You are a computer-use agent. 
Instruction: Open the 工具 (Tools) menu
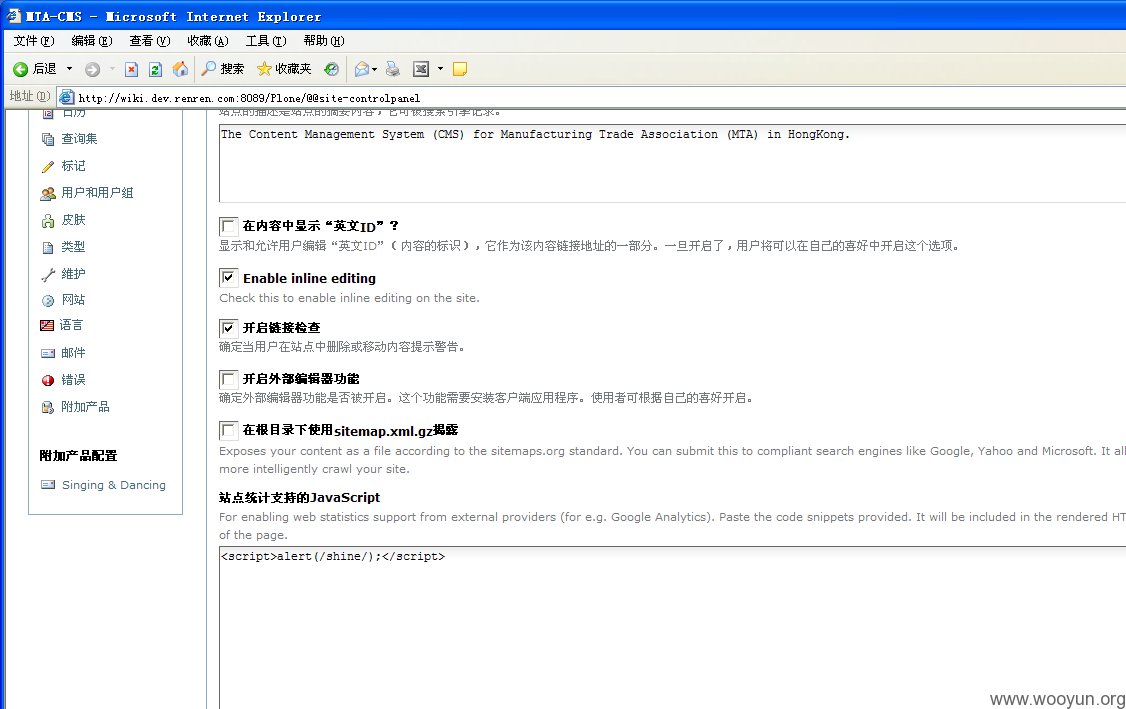click(x=266, y=41)
